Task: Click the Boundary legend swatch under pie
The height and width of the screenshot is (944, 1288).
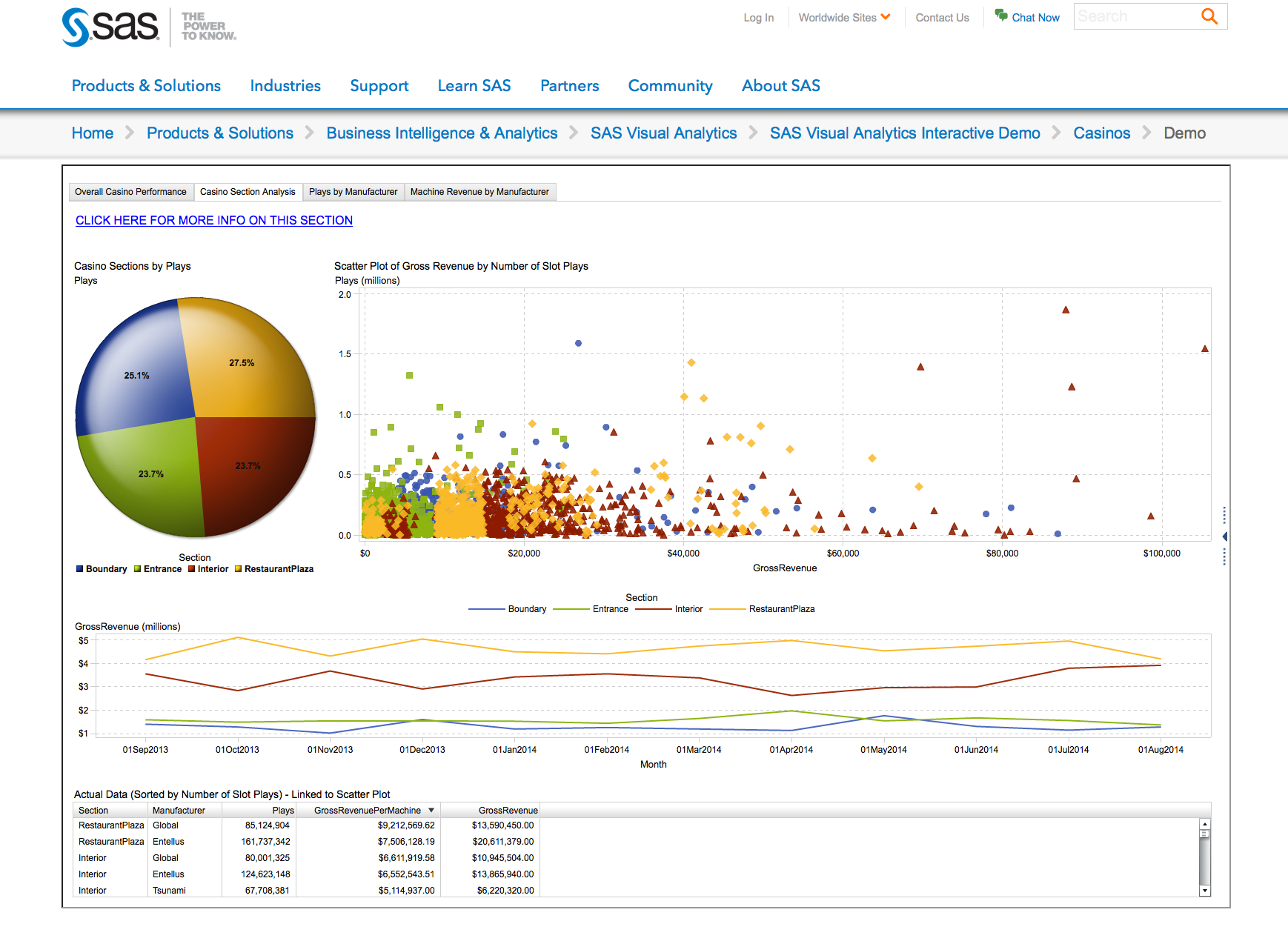Action: click(79, 569)
